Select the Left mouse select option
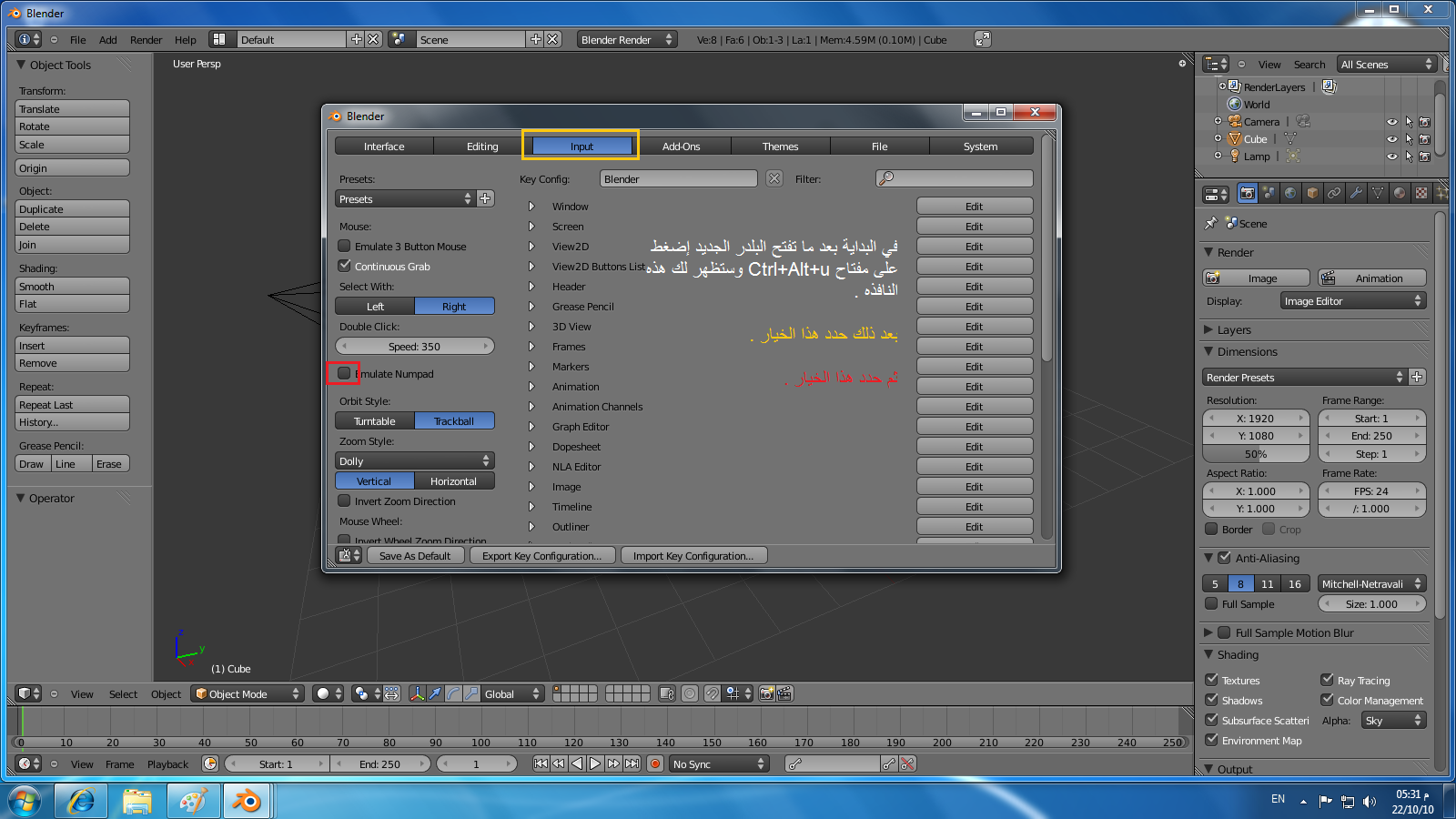This screenshot has height=819, width=1456. click(375, 306)
